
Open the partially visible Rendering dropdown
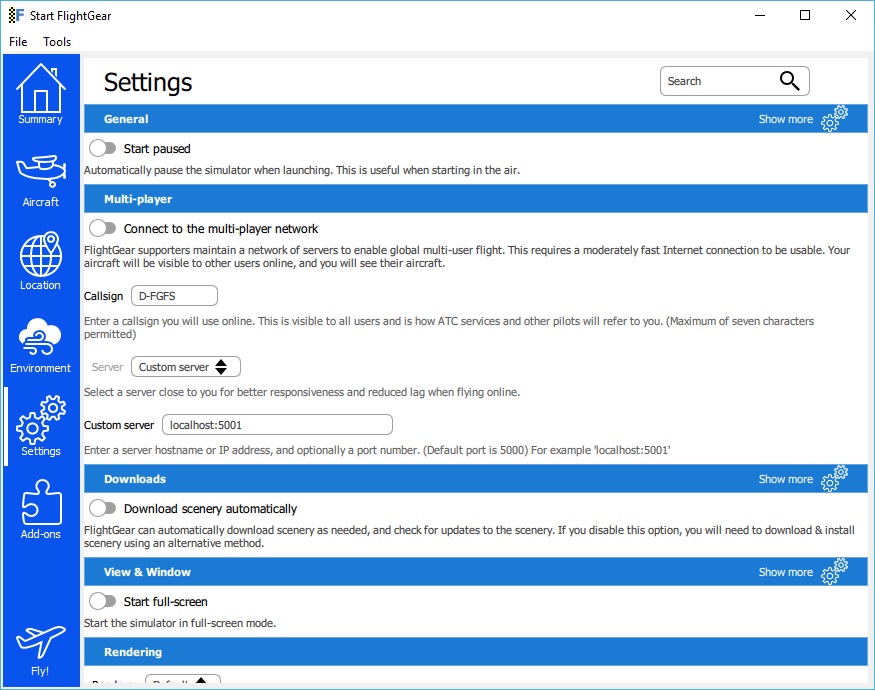183,679
